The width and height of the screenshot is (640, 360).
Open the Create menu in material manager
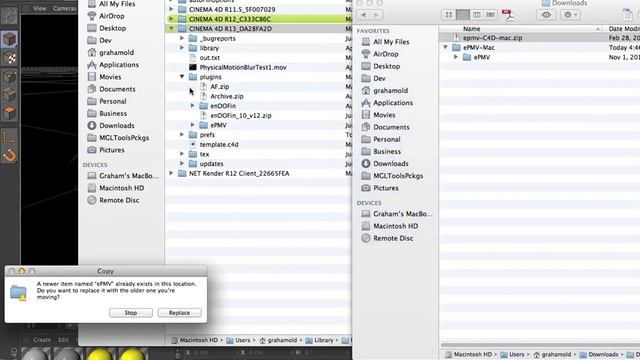[x=42, y=340]
